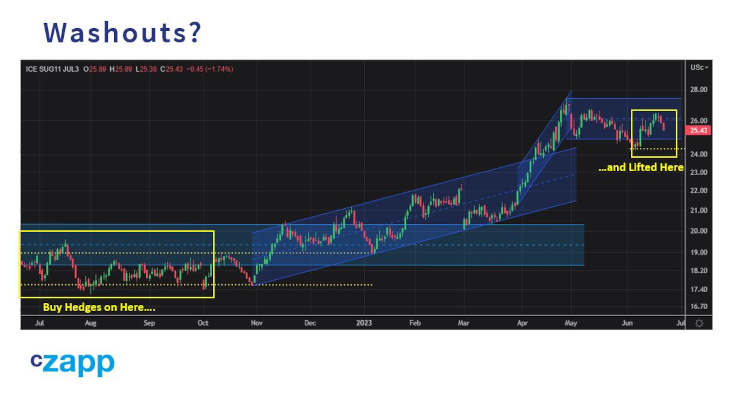Click the 16.70 price axis label

[x=698, y=306]
